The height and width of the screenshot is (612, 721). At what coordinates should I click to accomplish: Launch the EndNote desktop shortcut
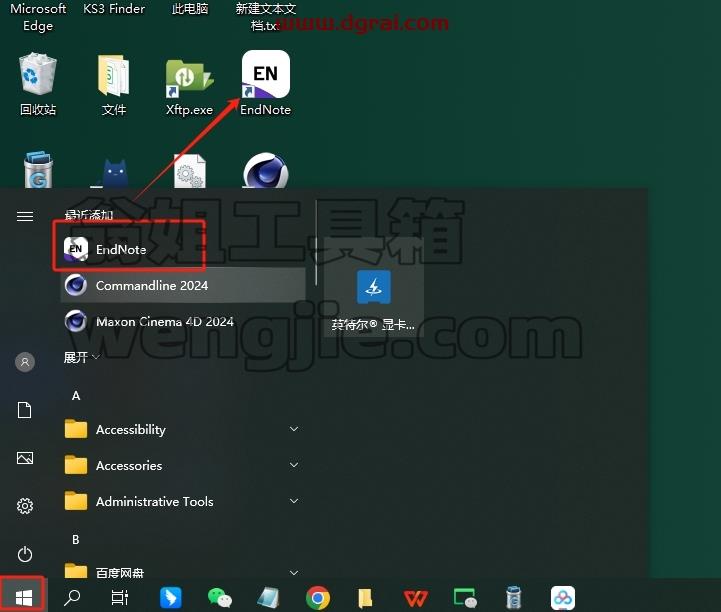pyautogui.click(x=265, y=83)
